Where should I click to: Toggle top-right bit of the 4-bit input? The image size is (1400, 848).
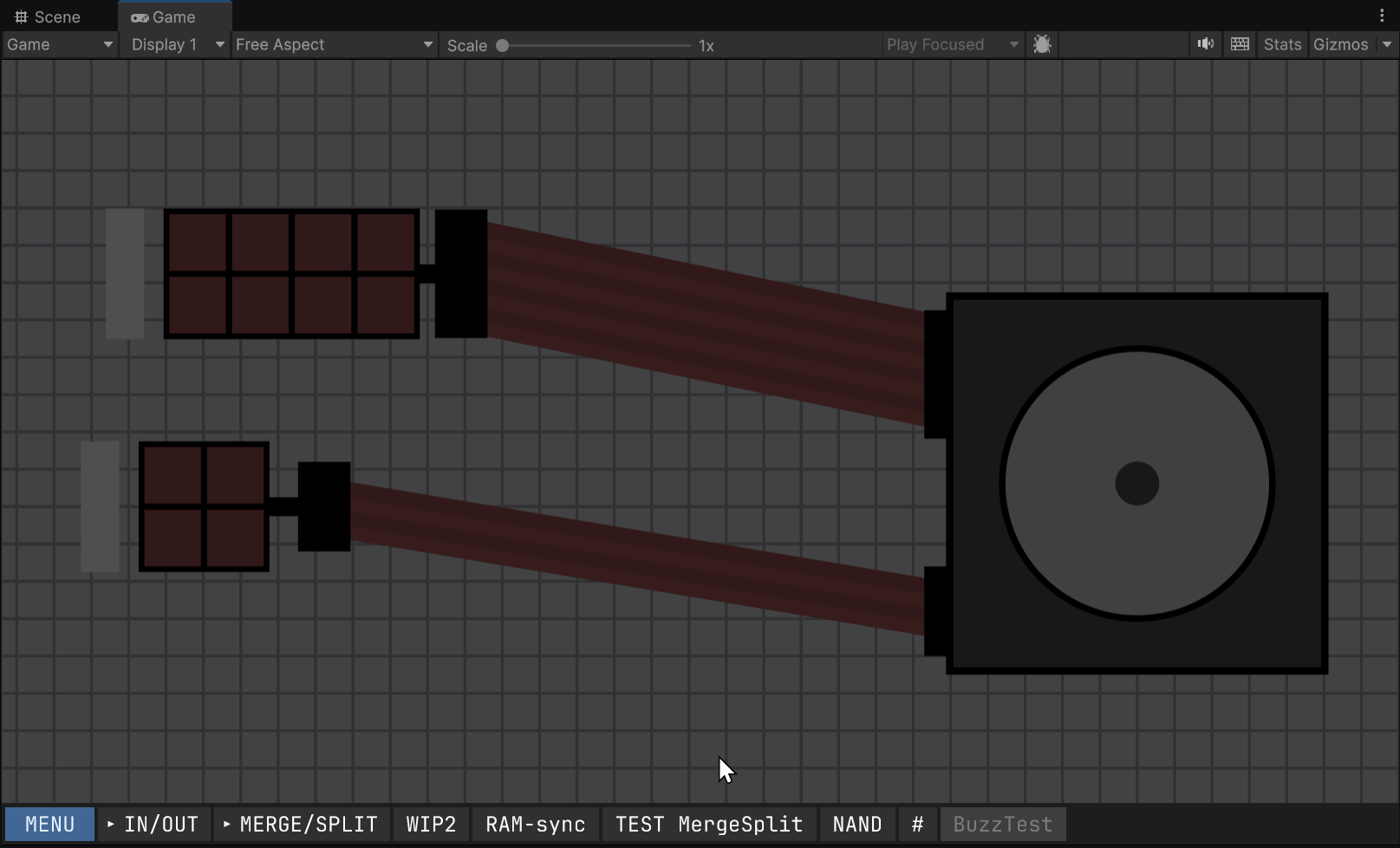236,475
